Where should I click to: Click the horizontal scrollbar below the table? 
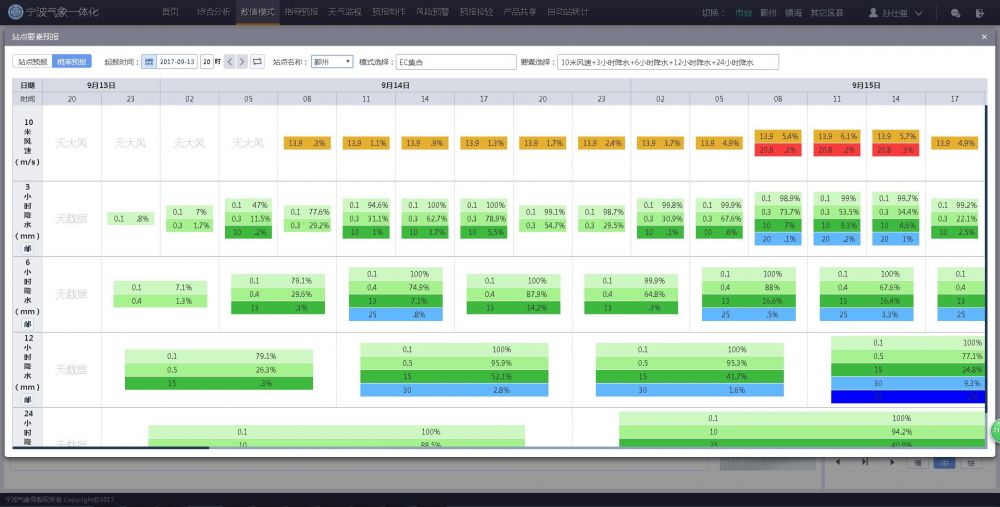pyautogui.click(x=110, y=448)
